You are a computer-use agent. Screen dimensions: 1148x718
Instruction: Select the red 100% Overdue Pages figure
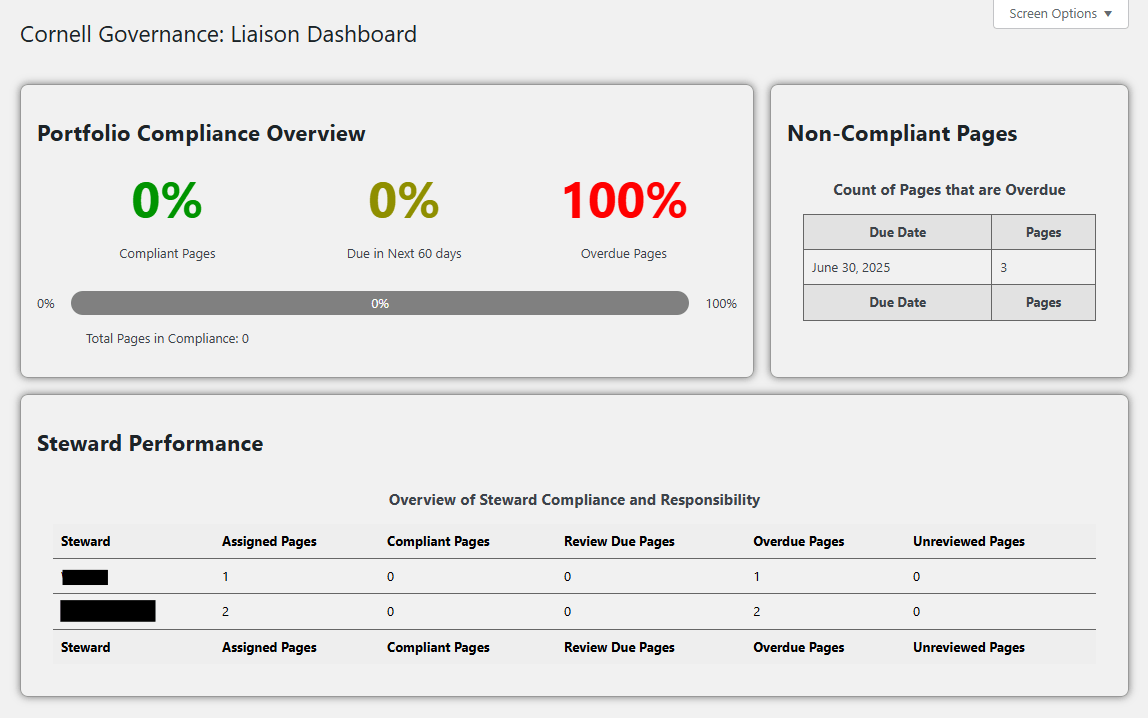coord(625,200)
